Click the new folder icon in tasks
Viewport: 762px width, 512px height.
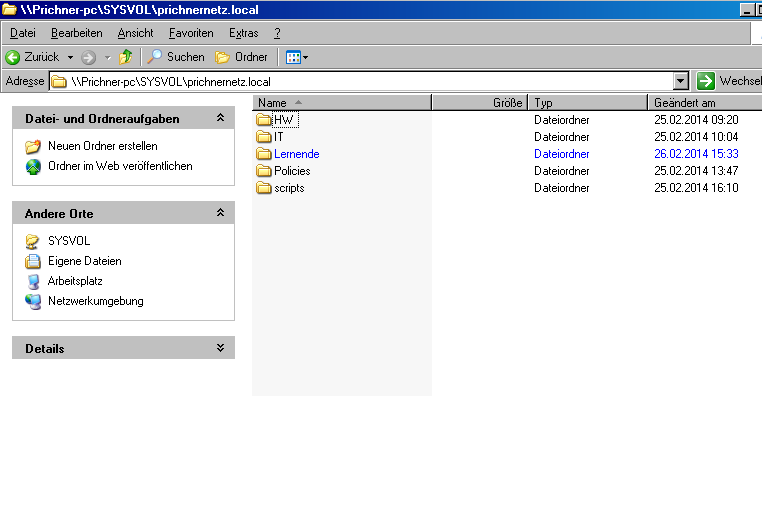33,146
